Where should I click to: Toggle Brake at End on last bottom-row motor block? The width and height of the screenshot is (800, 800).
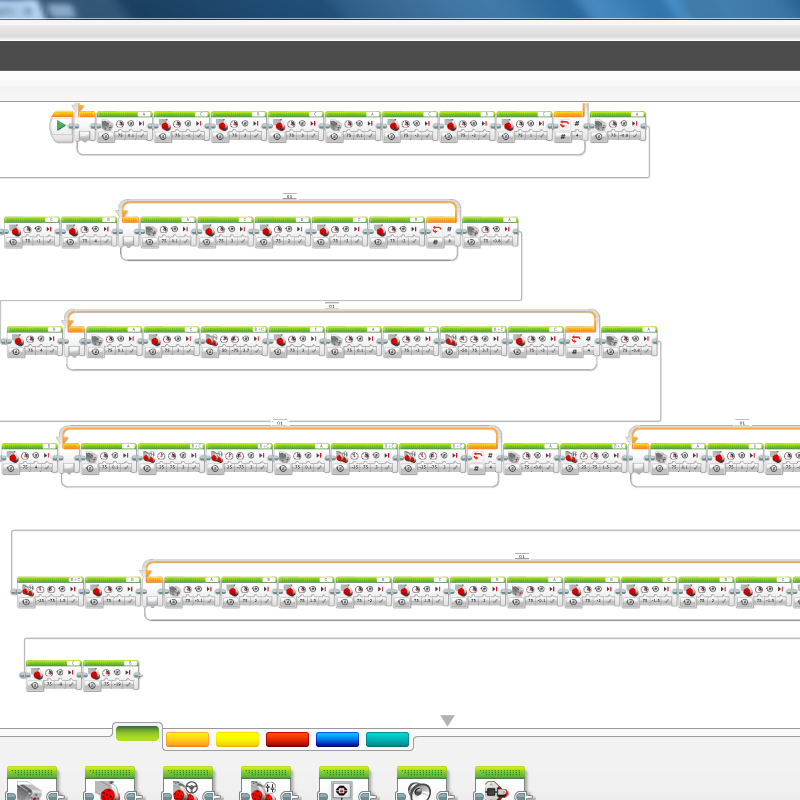click(x=129, y=684)
